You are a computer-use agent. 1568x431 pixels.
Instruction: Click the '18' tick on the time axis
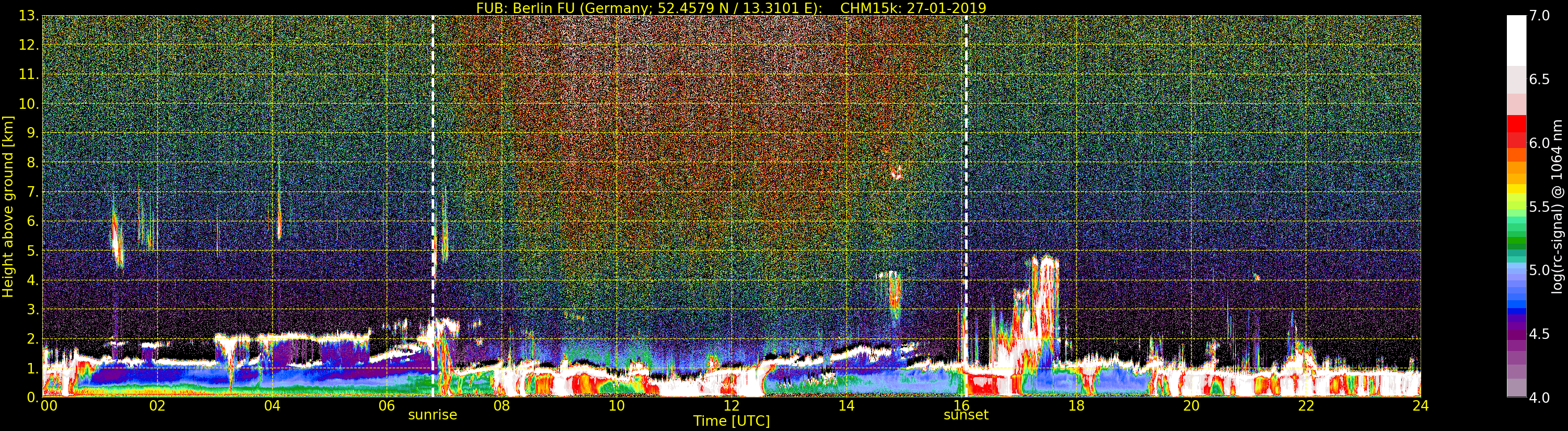point(1076,405)
